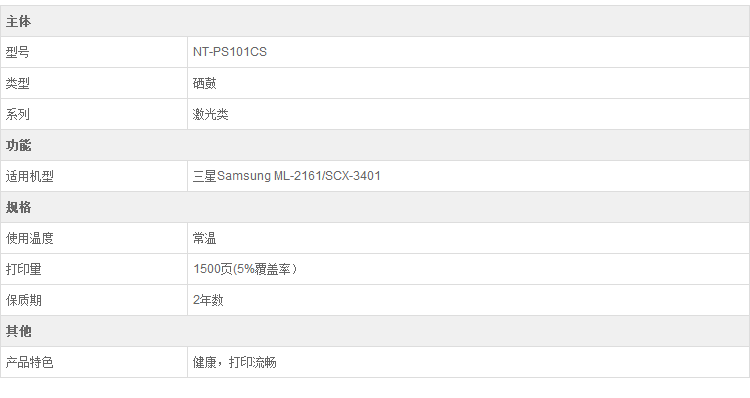Click the 2年数 warranty value
The height and width of the screenshot is (398, 750).
coord(208,300)
